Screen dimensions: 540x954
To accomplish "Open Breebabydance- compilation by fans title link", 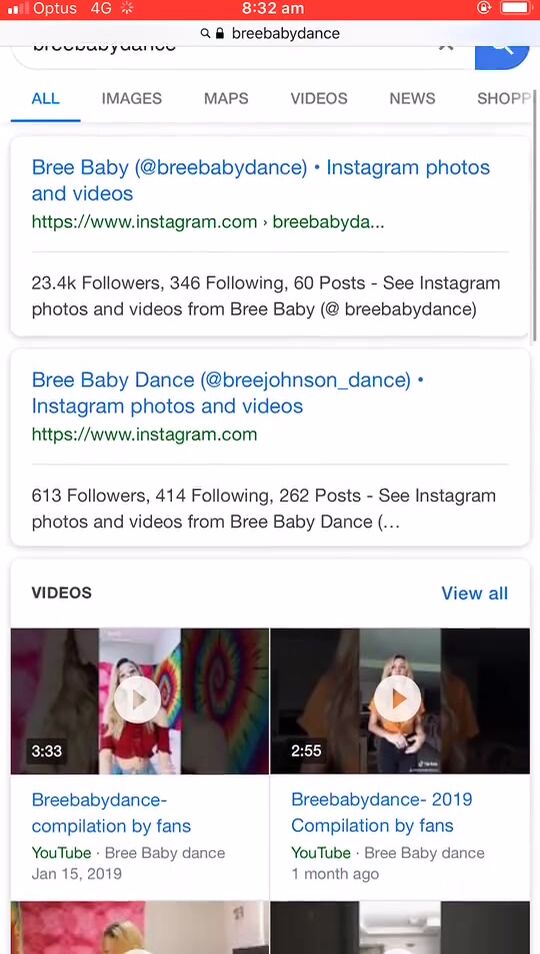I will tap(111, 812).
